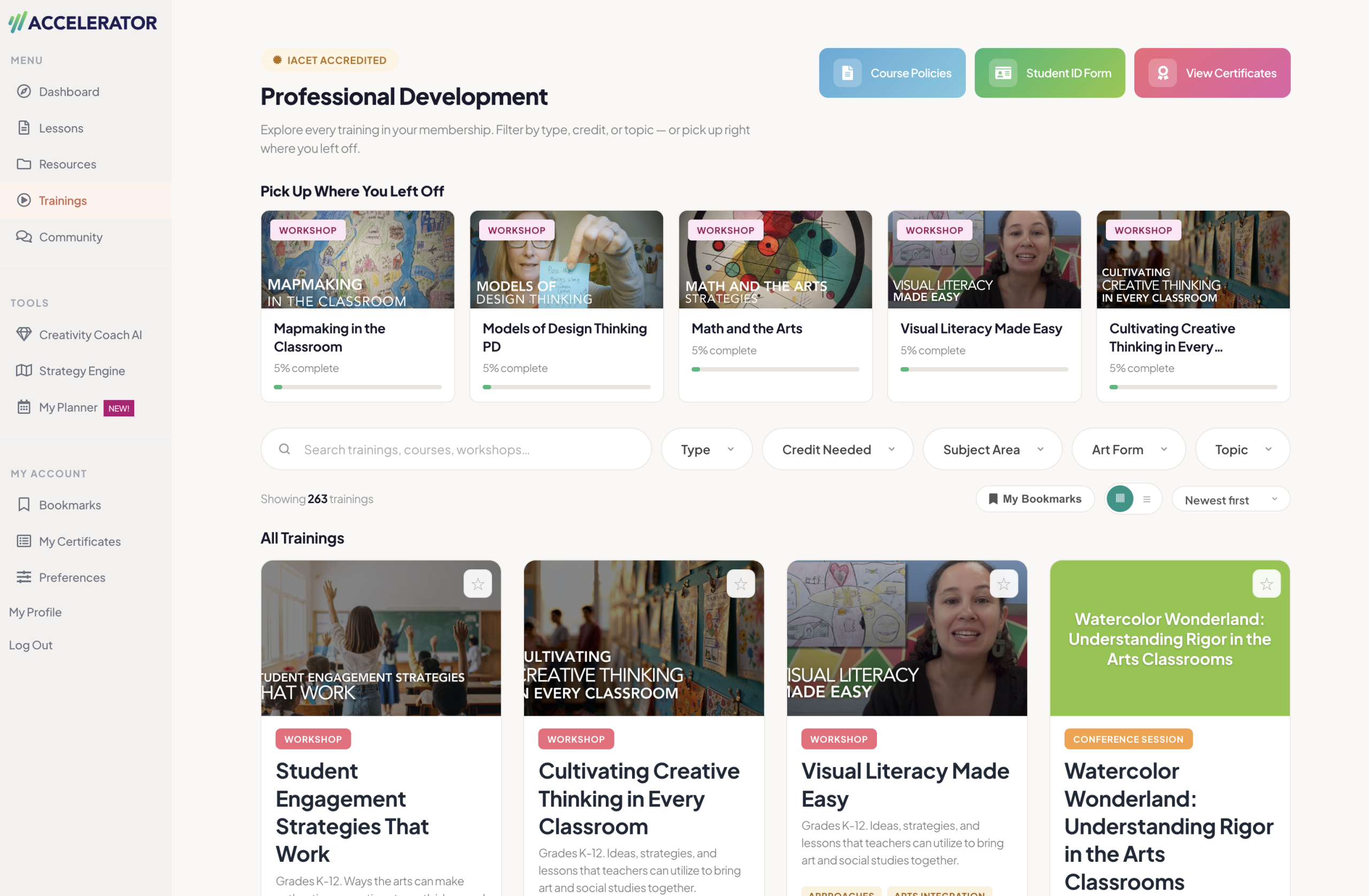Star the Watercolor Wonderland card

(1266, 584)
